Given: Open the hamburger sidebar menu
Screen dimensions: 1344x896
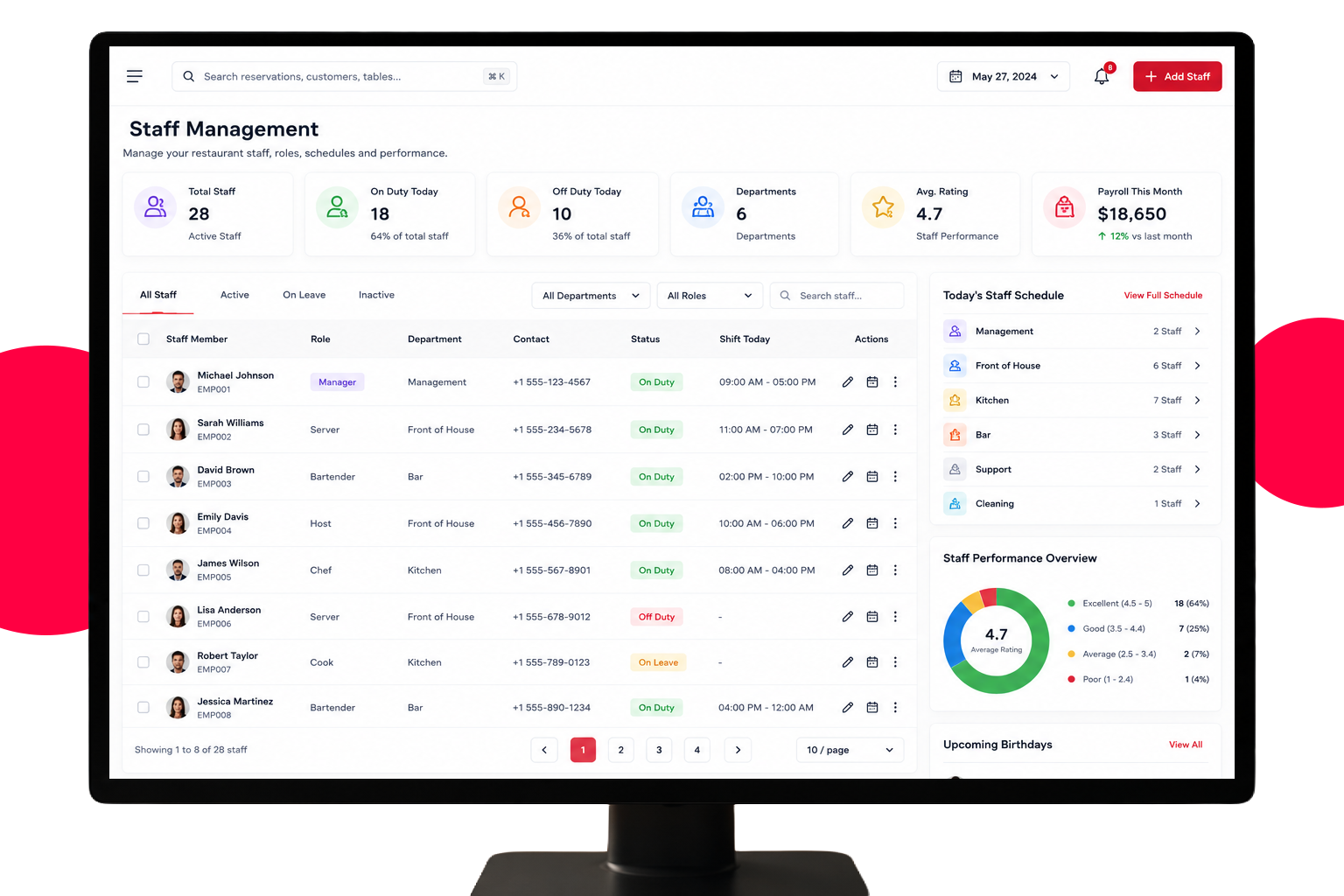Looking at the screenshot, I should click(x=135, y=76).
